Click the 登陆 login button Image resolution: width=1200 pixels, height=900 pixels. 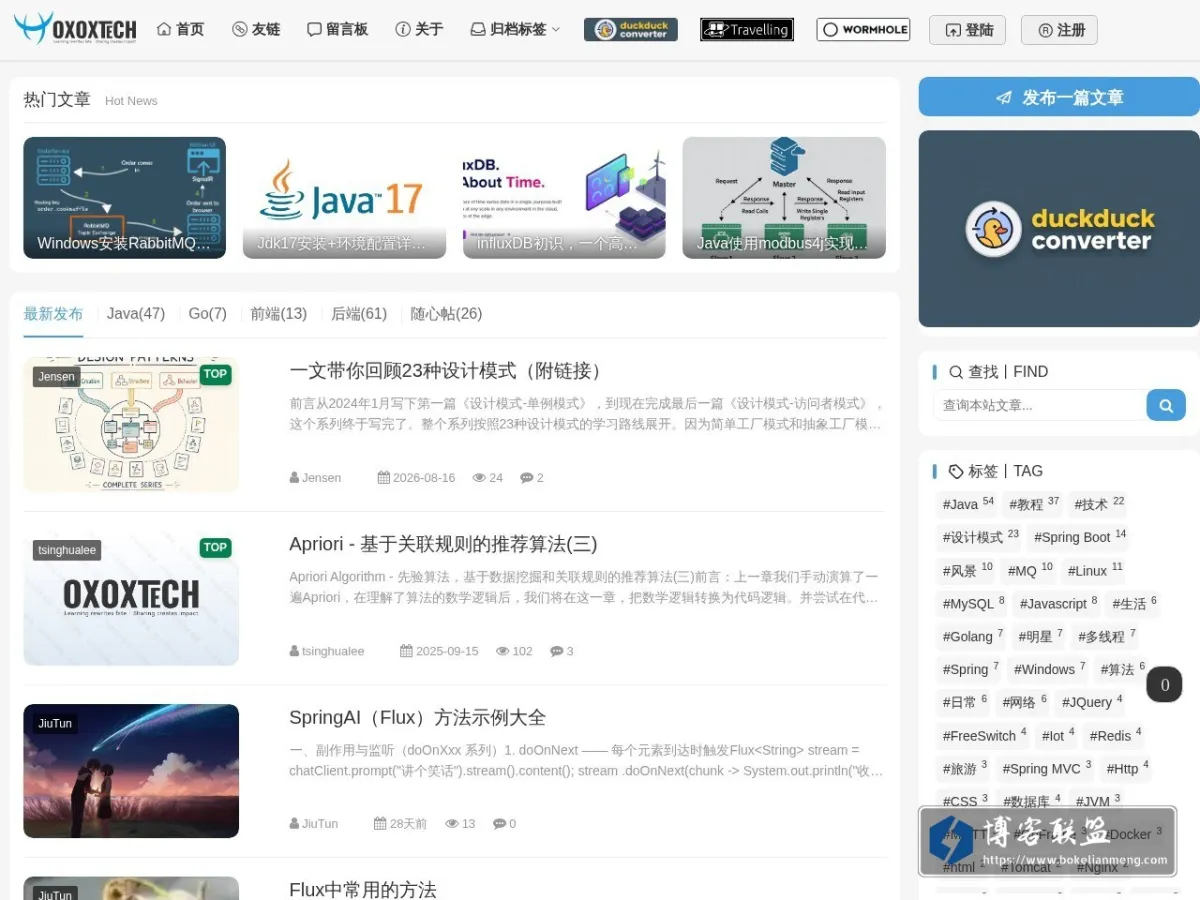tap(967, 30)
